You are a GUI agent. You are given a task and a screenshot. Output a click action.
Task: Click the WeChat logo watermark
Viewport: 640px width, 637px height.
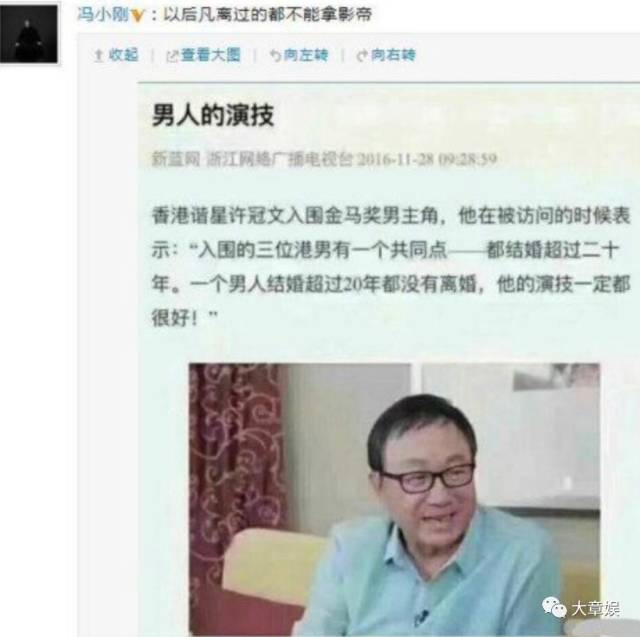coord(554,608)
